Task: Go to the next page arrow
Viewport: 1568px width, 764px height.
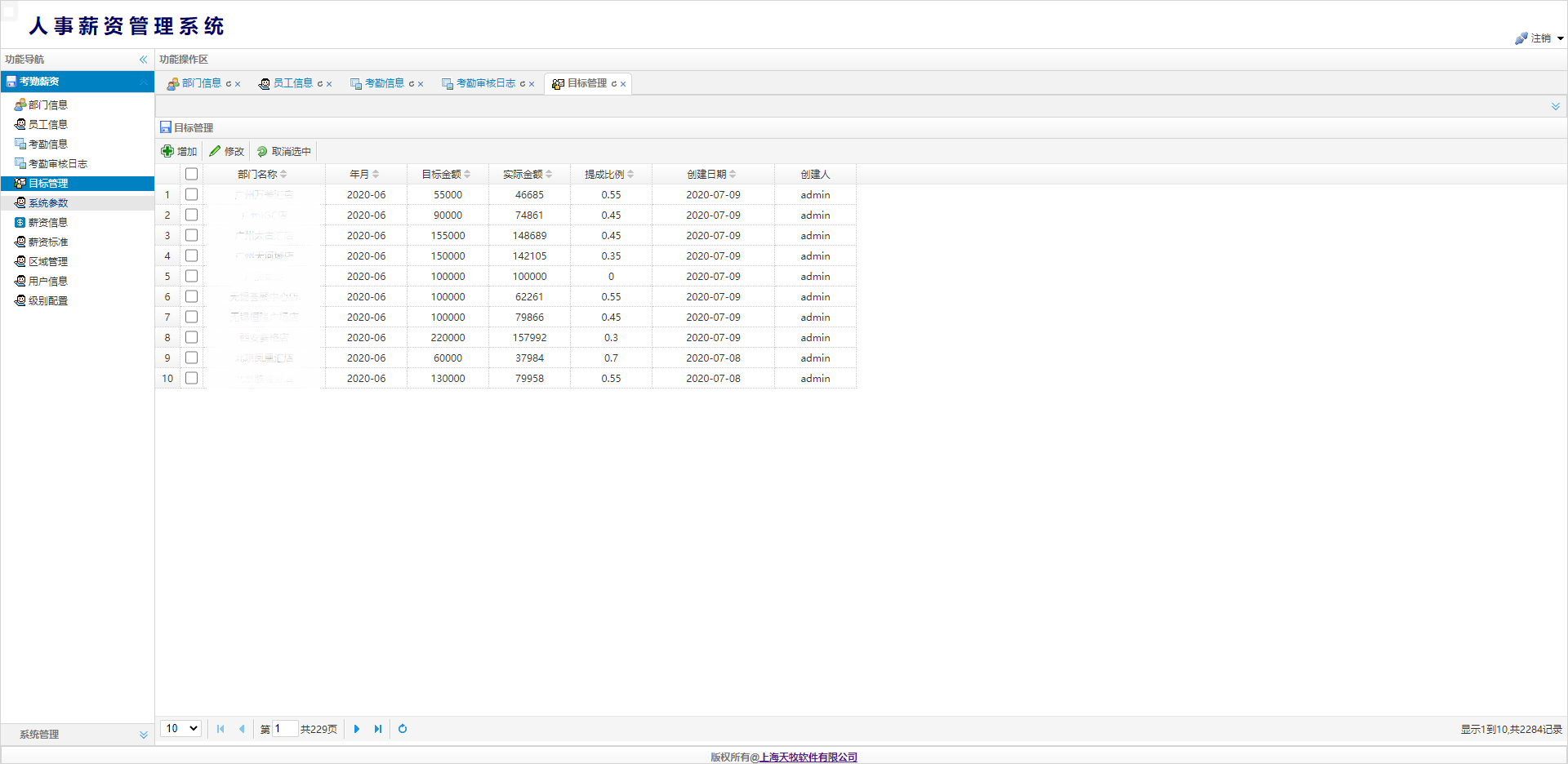Action: click(357, 729)
